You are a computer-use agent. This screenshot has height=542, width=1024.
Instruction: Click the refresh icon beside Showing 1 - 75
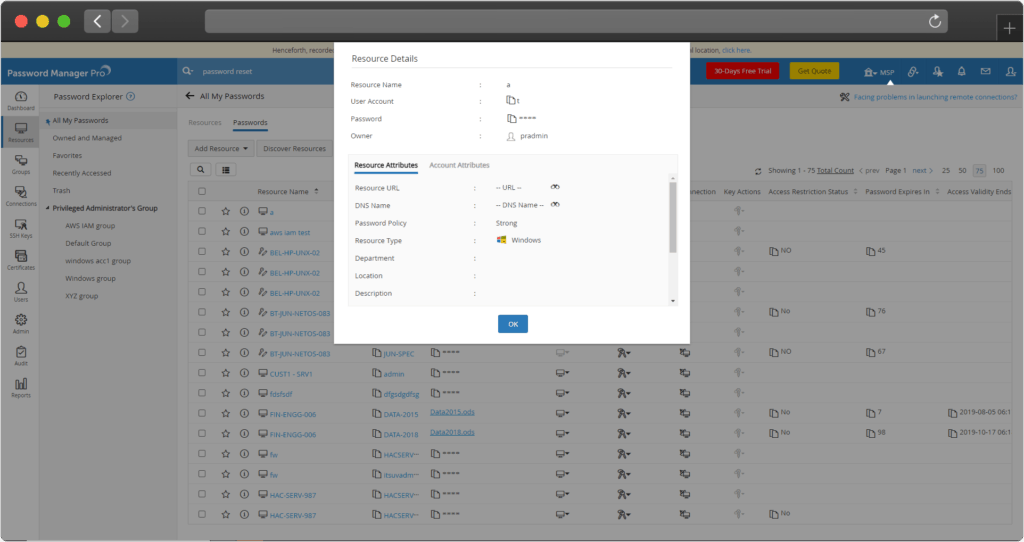pyautogui.click(x=758, y=171)
